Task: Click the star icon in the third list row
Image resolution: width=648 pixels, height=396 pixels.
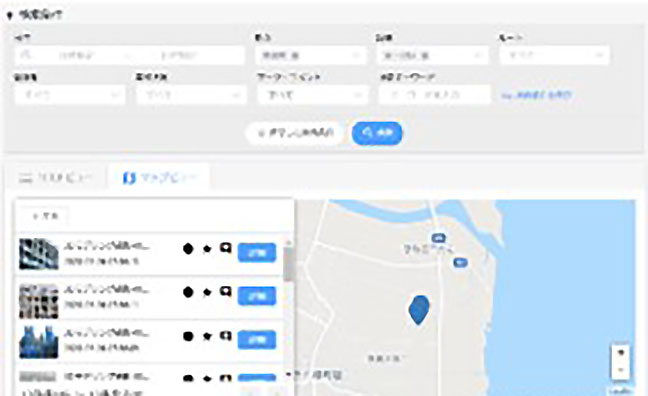Action: (x=207, y=336)
